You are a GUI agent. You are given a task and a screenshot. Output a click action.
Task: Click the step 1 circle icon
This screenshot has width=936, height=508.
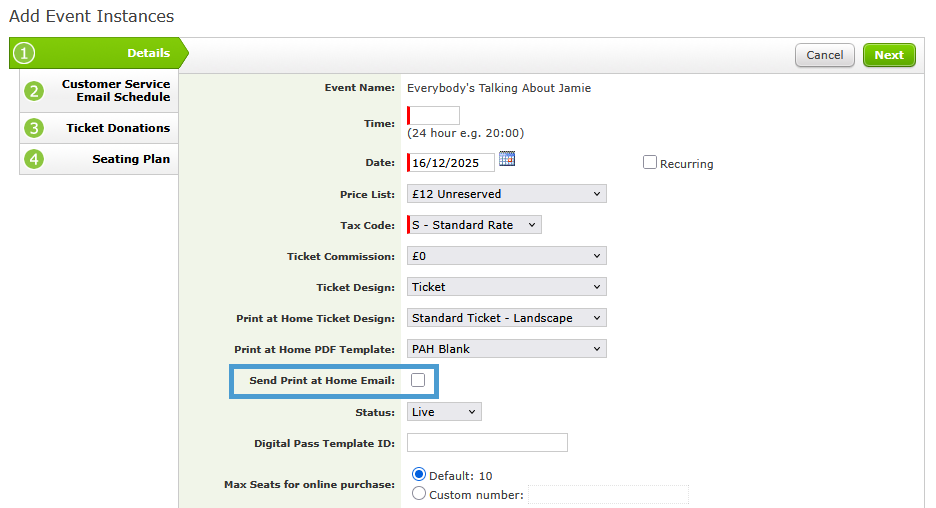[x=24, y=54]
